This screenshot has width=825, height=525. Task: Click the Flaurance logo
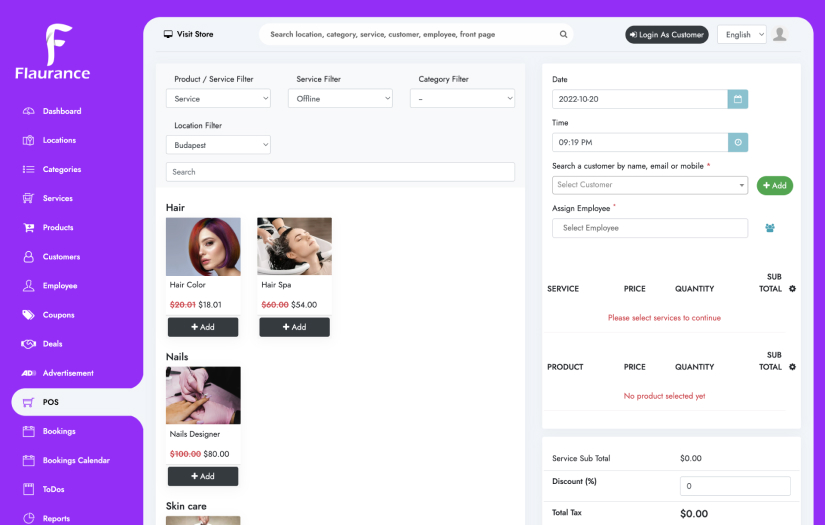point(53,52)
